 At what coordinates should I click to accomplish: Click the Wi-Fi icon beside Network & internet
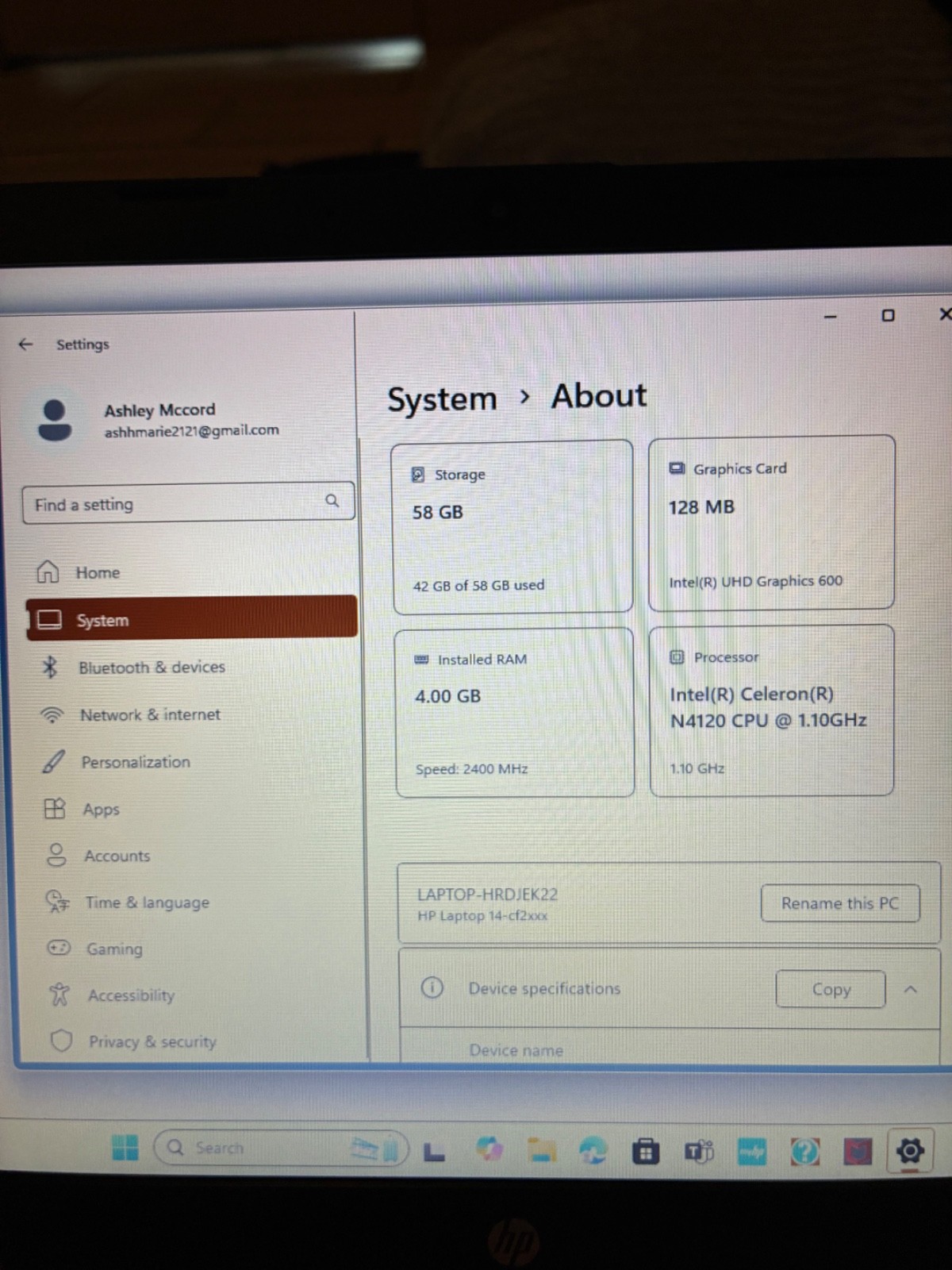click(x=52, y=714)
